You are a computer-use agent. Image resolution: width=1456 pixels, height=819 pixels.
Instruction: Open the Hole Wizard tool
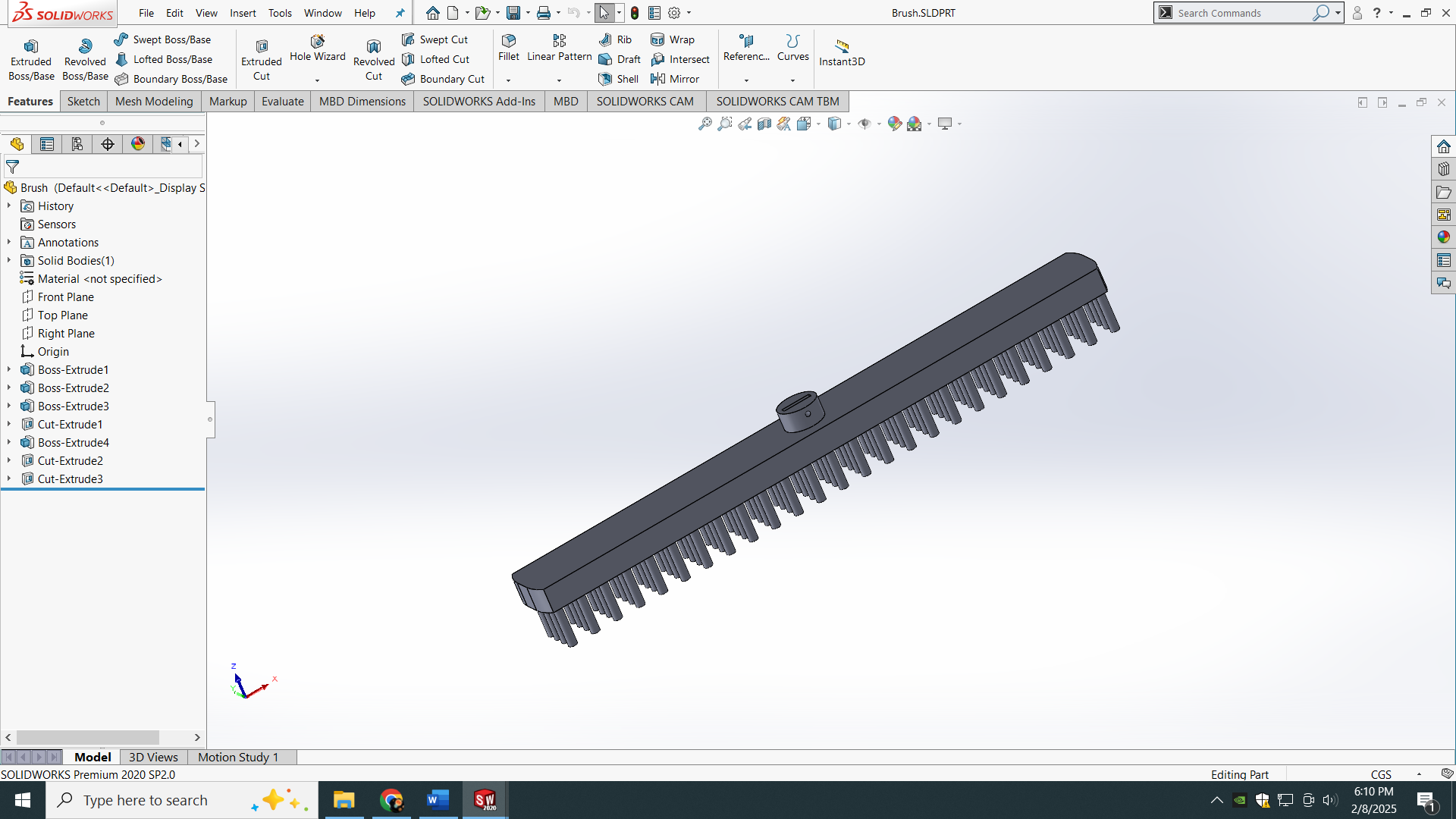click(318, 49)
